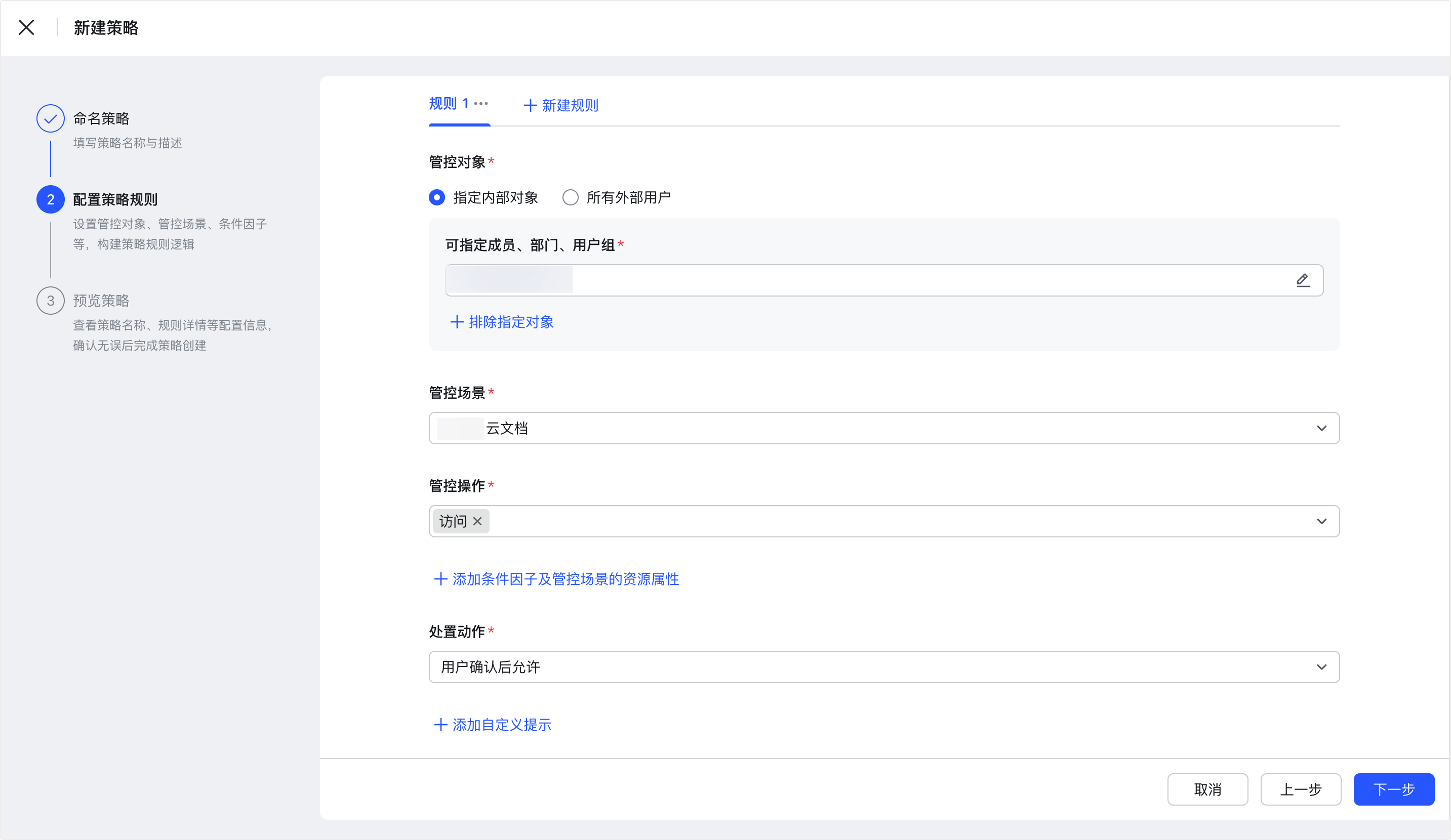Click the completed checkmark step icon for 命名策略
Viewport: 1451px width, 840px height.
tap(51, 118)
